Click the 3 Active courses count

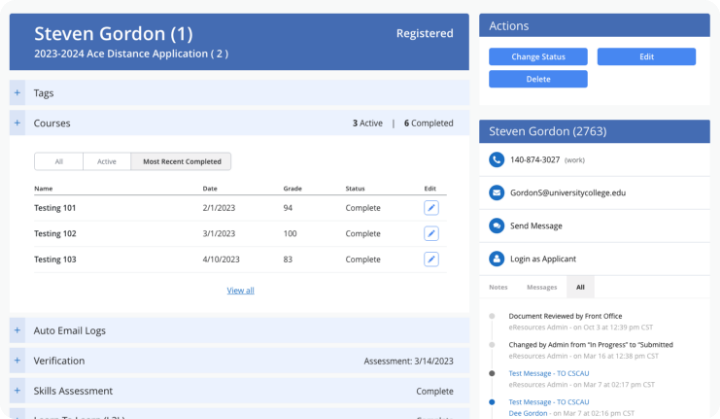pos(367,123)
